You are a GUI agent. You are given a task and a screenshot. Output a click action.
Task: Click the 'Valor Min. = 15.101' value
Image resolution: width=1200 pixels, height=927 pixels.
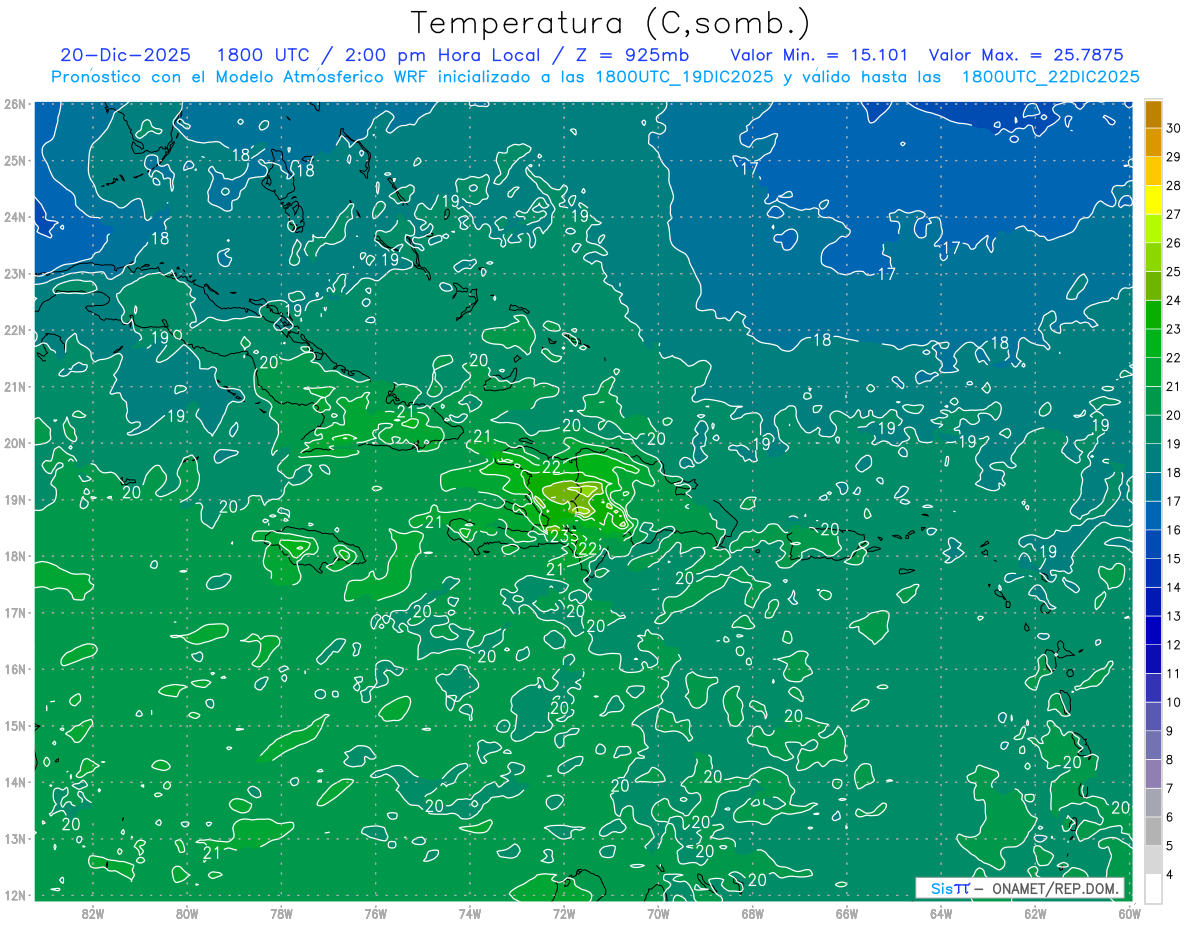click(x=819, y=55)
